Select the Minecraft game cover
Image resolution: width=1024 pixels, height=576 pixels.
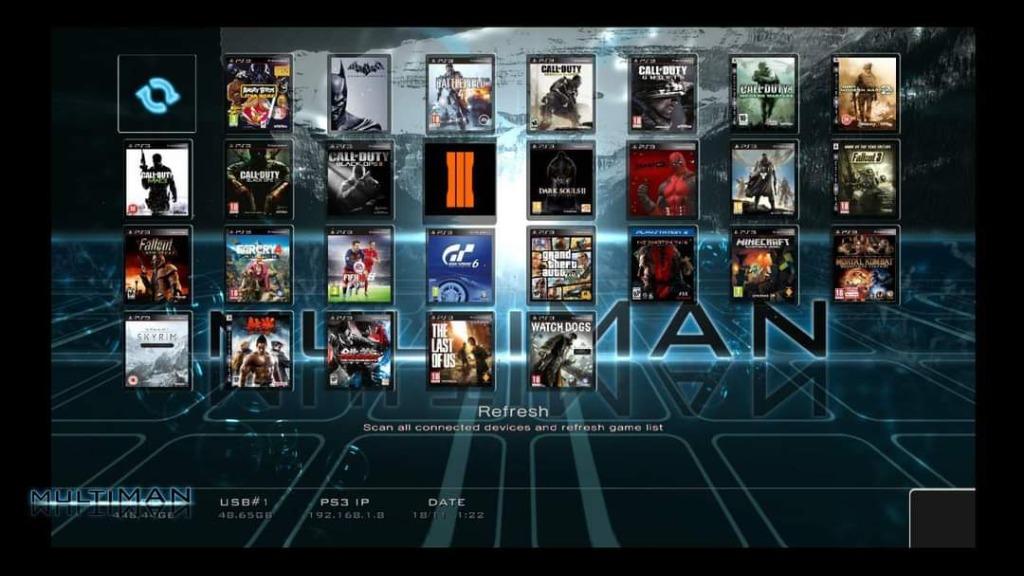(763, 265)
